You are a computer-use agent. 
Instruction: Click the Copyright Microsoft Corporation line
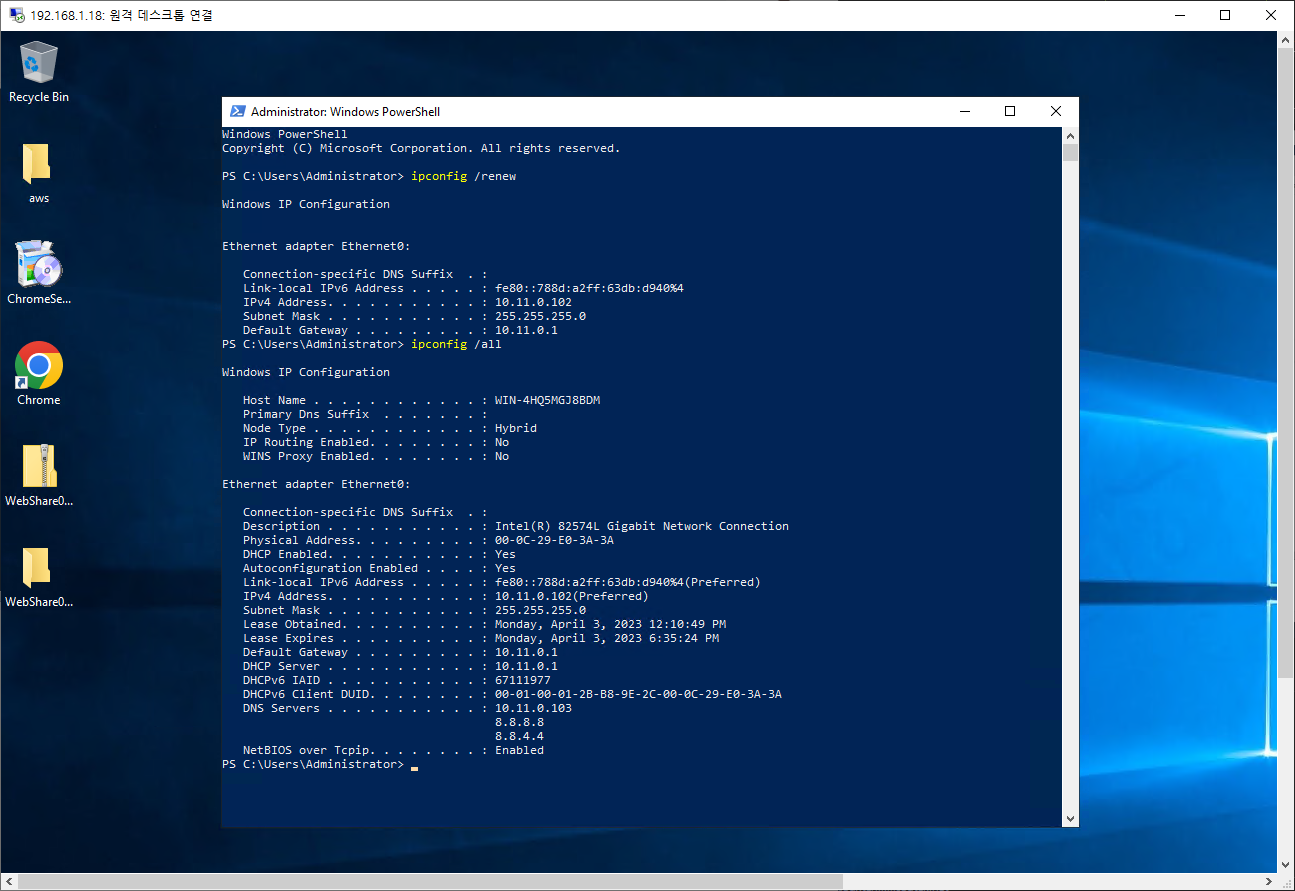(x=421, y=148)
